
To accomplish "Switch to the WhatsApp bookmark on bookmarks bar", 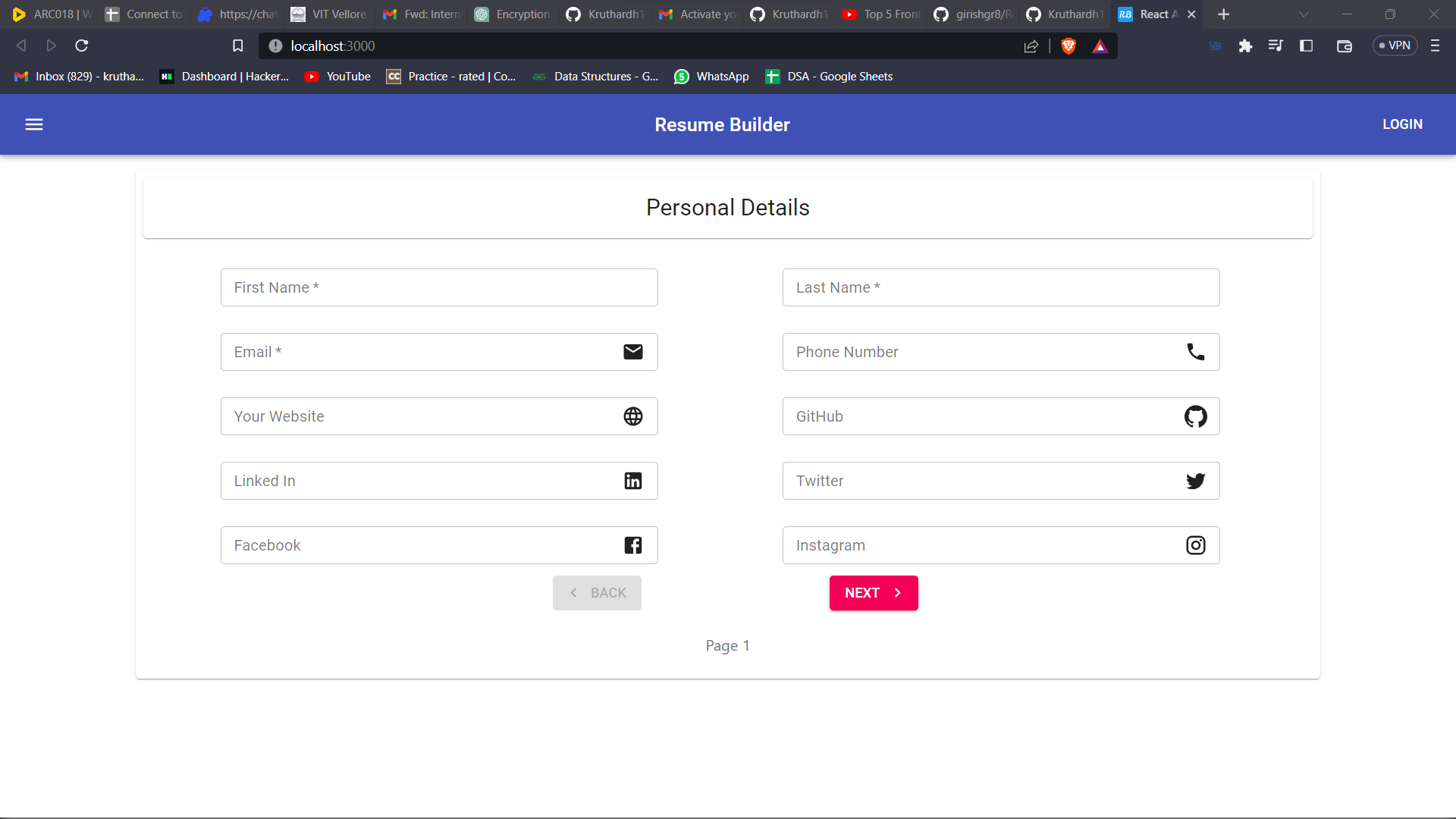I will tap(711, 76).
